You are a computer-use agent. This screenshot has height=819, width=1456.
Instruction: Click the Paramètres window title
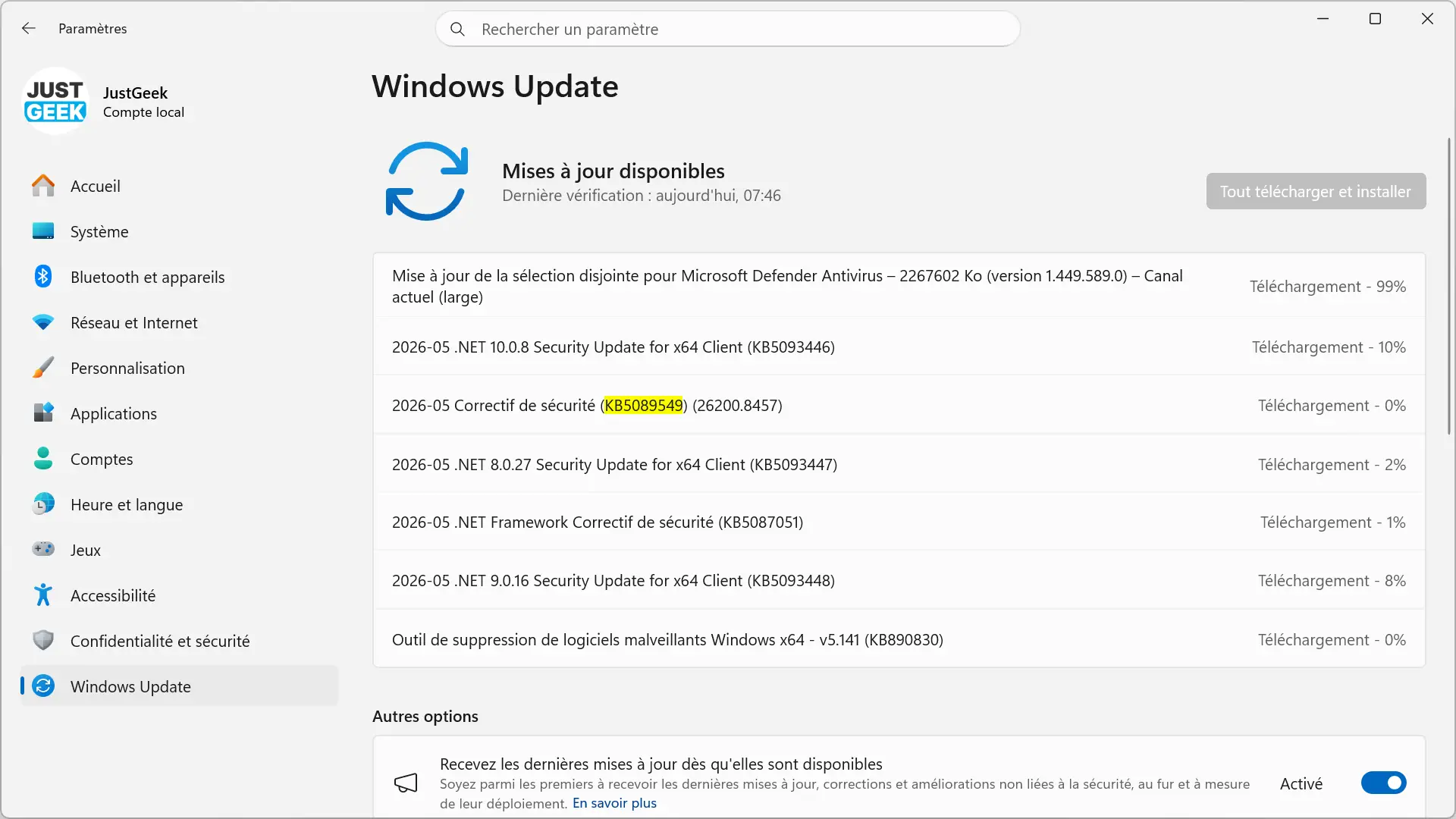coord(93,29)
